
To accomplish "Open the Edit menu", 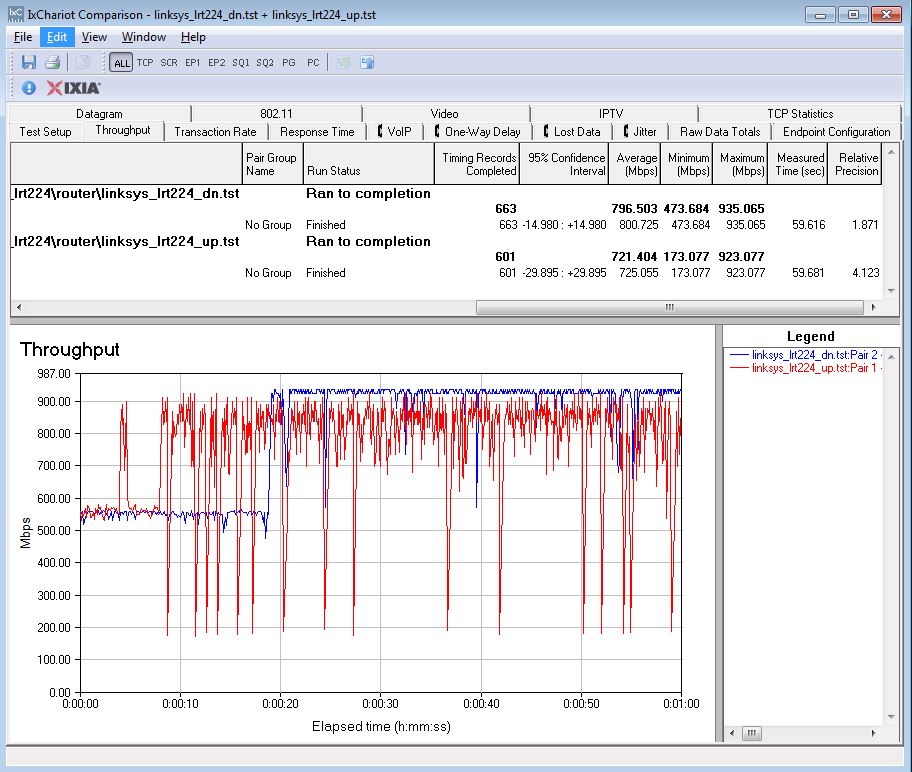I will (56, 37).
